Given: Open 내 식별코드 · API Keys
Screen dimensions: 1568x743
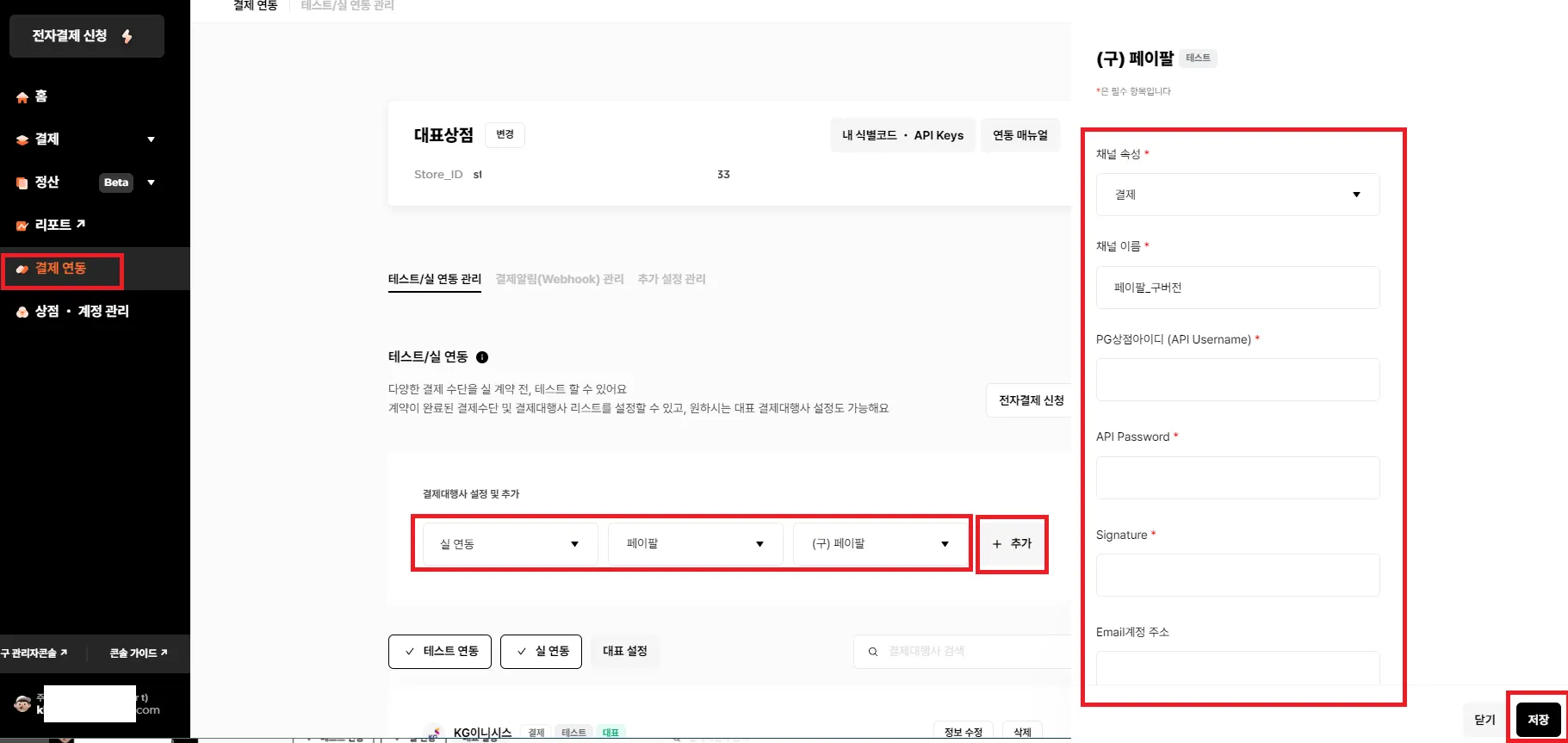Looking at the screenshot, I should pyautogui.click(x=902, y=135).
